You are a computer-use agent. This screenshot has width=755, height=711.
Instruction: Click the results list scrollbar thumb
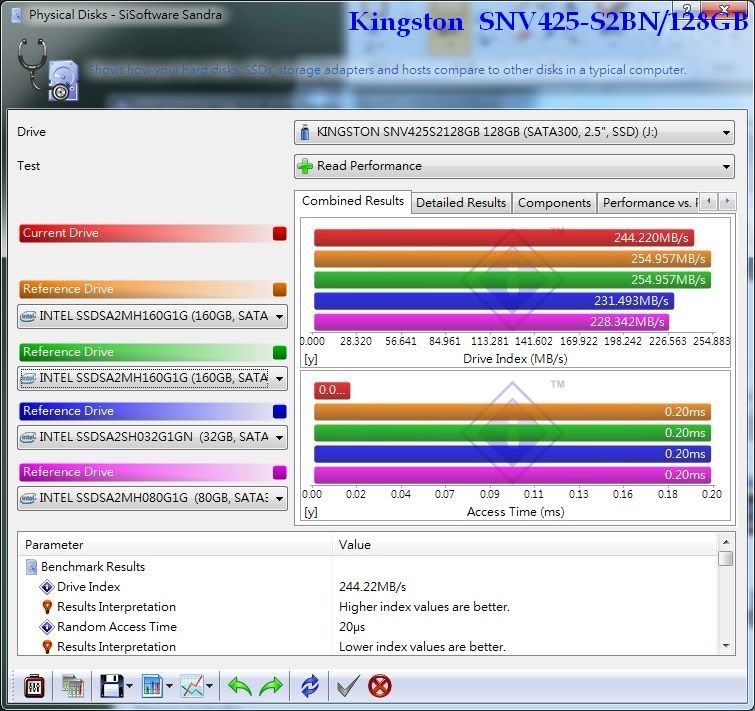(726, 558)
